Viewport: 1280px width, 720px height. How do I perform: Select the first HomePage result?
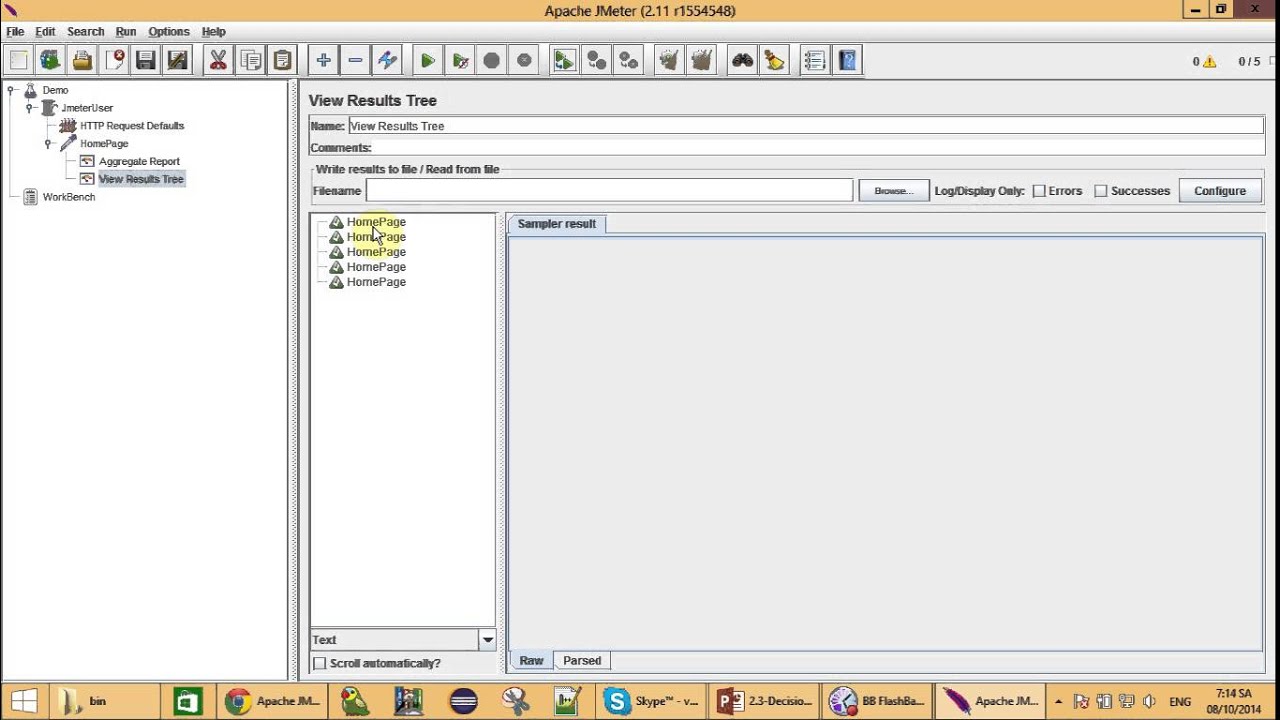coord(376,222)
